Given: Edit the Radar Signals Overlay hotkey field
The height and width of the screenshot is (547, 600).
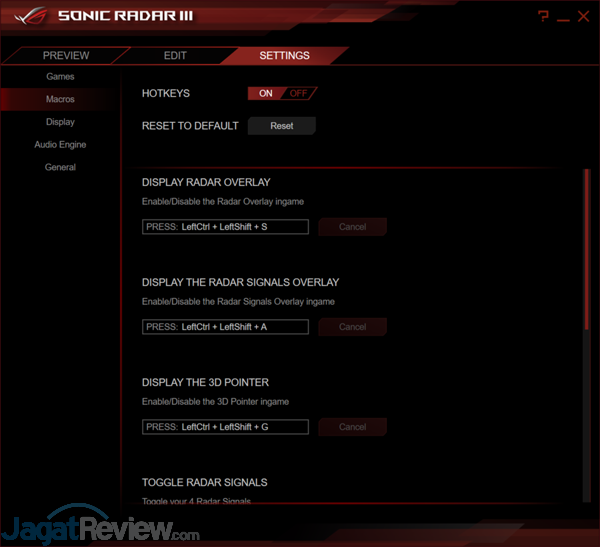Looking at the screenshot, I should point(225,327).
